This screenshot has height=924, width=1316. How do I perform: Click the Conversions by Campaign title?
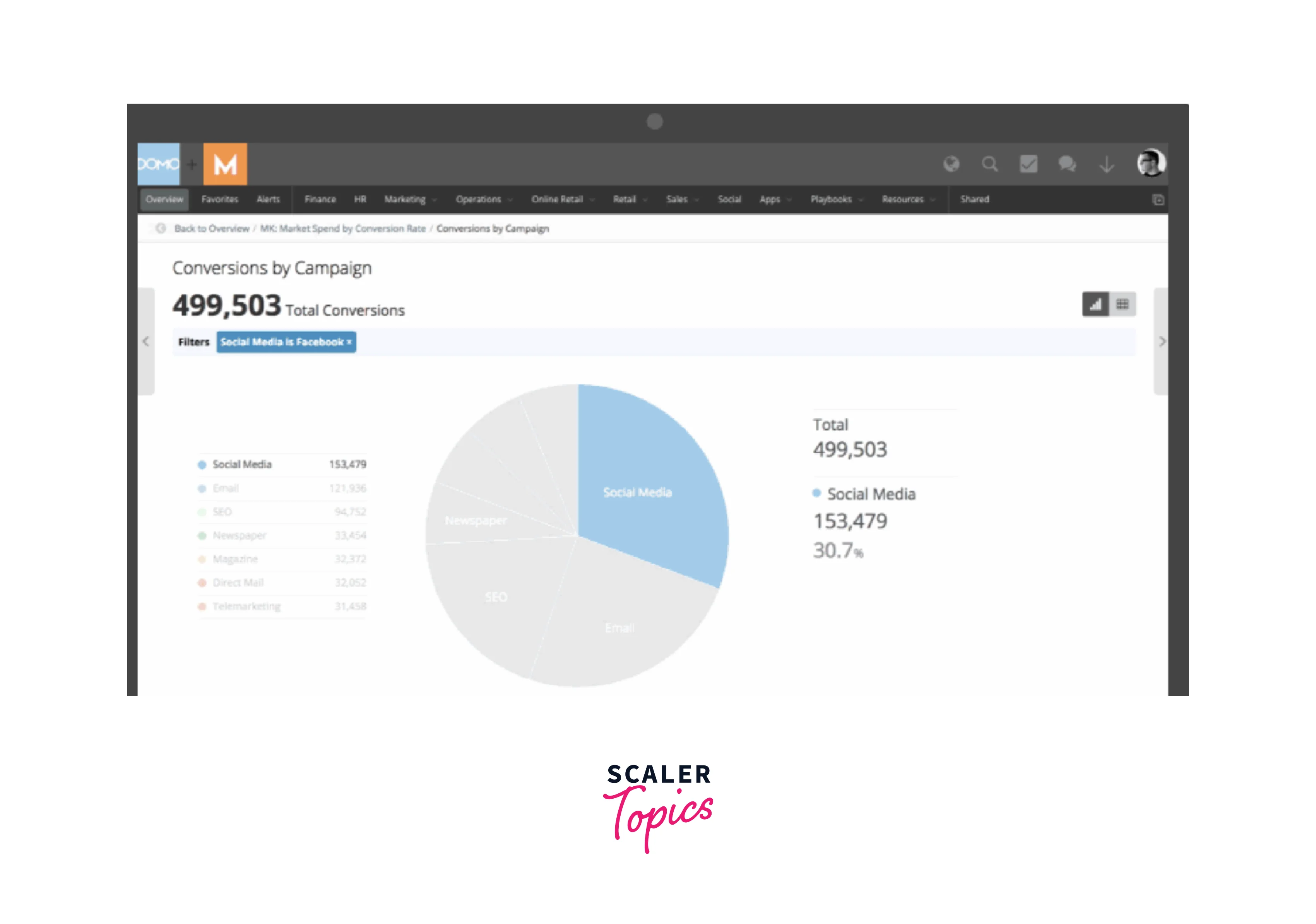tap(272, 268)
